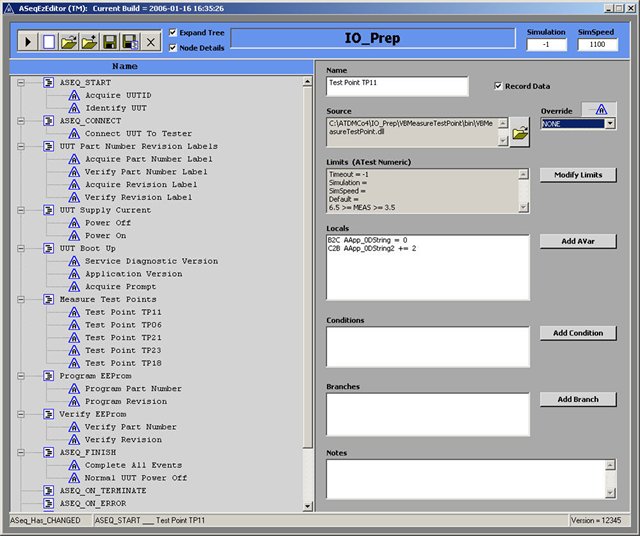Viewport: 640px width, 536px height.
Task: Click the Override icon button above dropdown
Action: (x=599, y=109)
